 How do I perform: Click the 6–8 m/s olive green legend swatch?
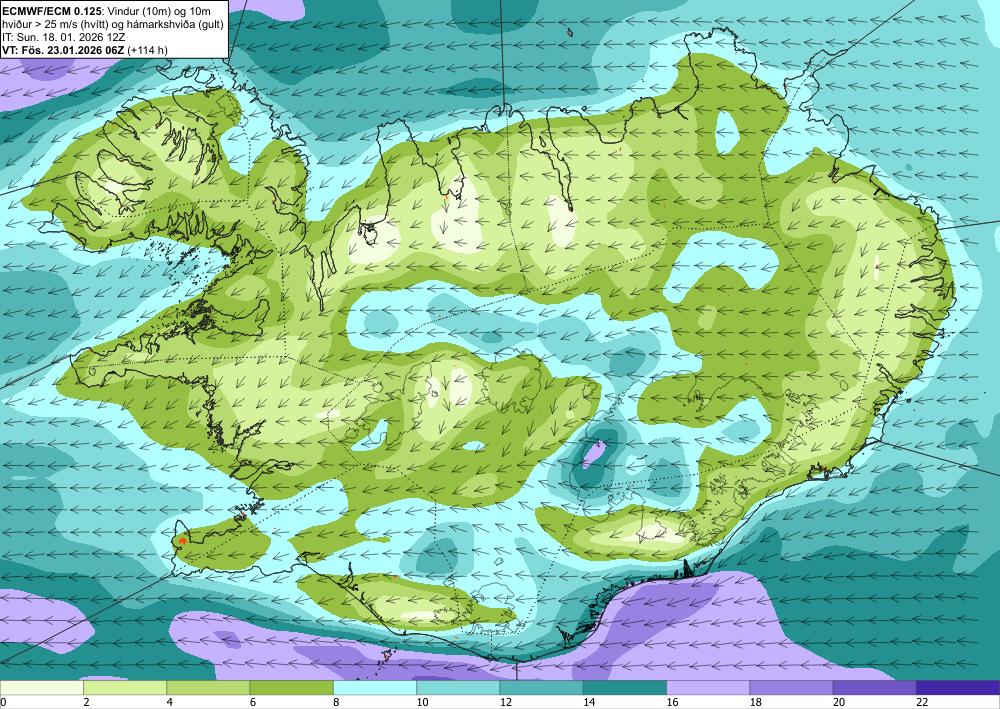(291, 688)
